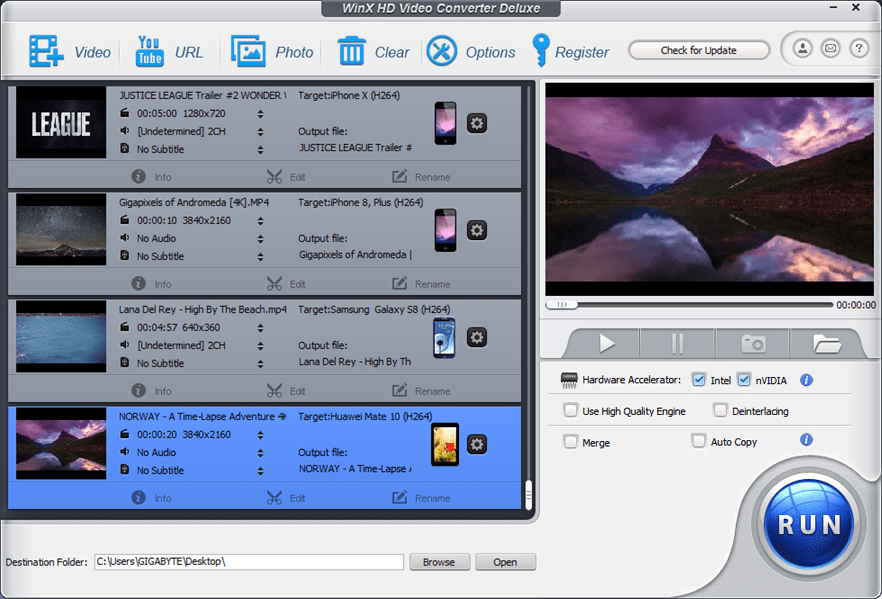The width and height of the screenshot is (882, 599).
Task: Clear the list with trash icon
Action: pos(351,51)
